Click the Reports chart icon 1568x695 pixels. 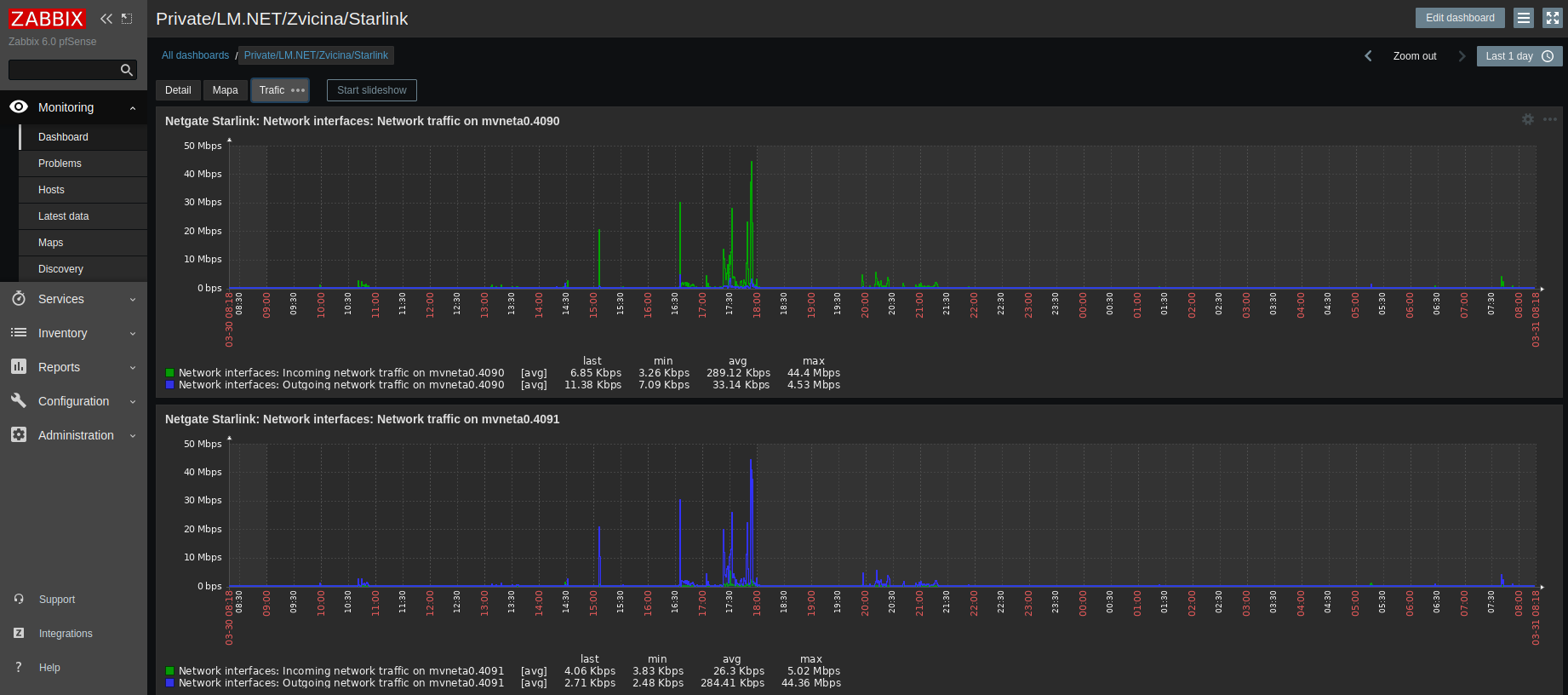(19, 366)
